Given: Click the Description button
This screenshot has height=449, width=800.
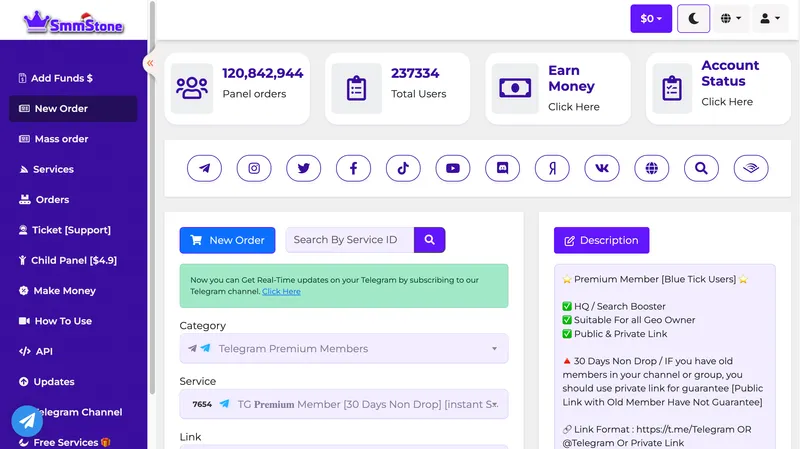Looking at the screenshot, I should (602, 240).
